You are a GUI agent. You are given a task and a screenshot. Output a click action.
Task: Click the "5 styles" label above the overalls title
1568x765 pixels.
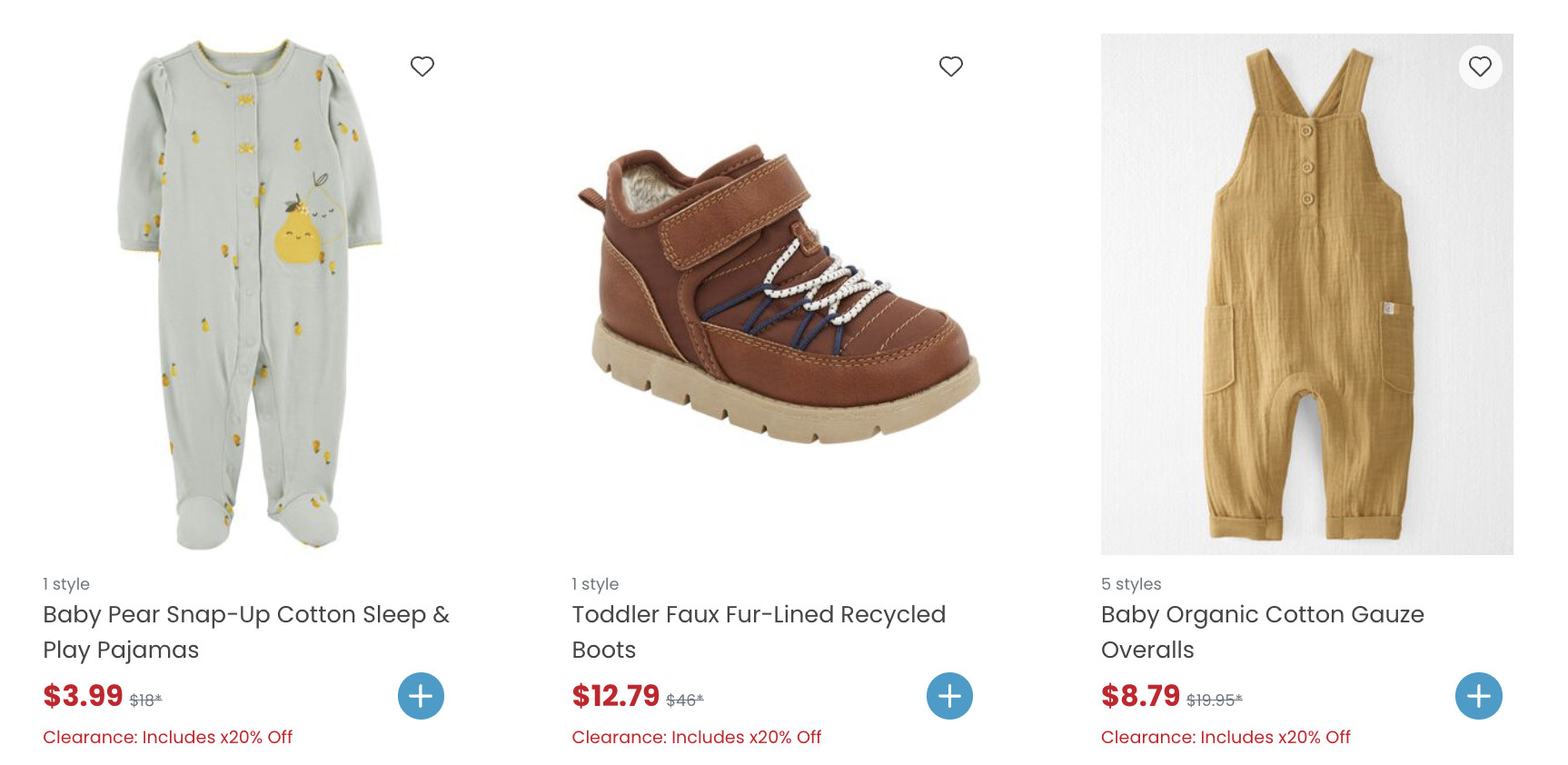[1131, 584]
